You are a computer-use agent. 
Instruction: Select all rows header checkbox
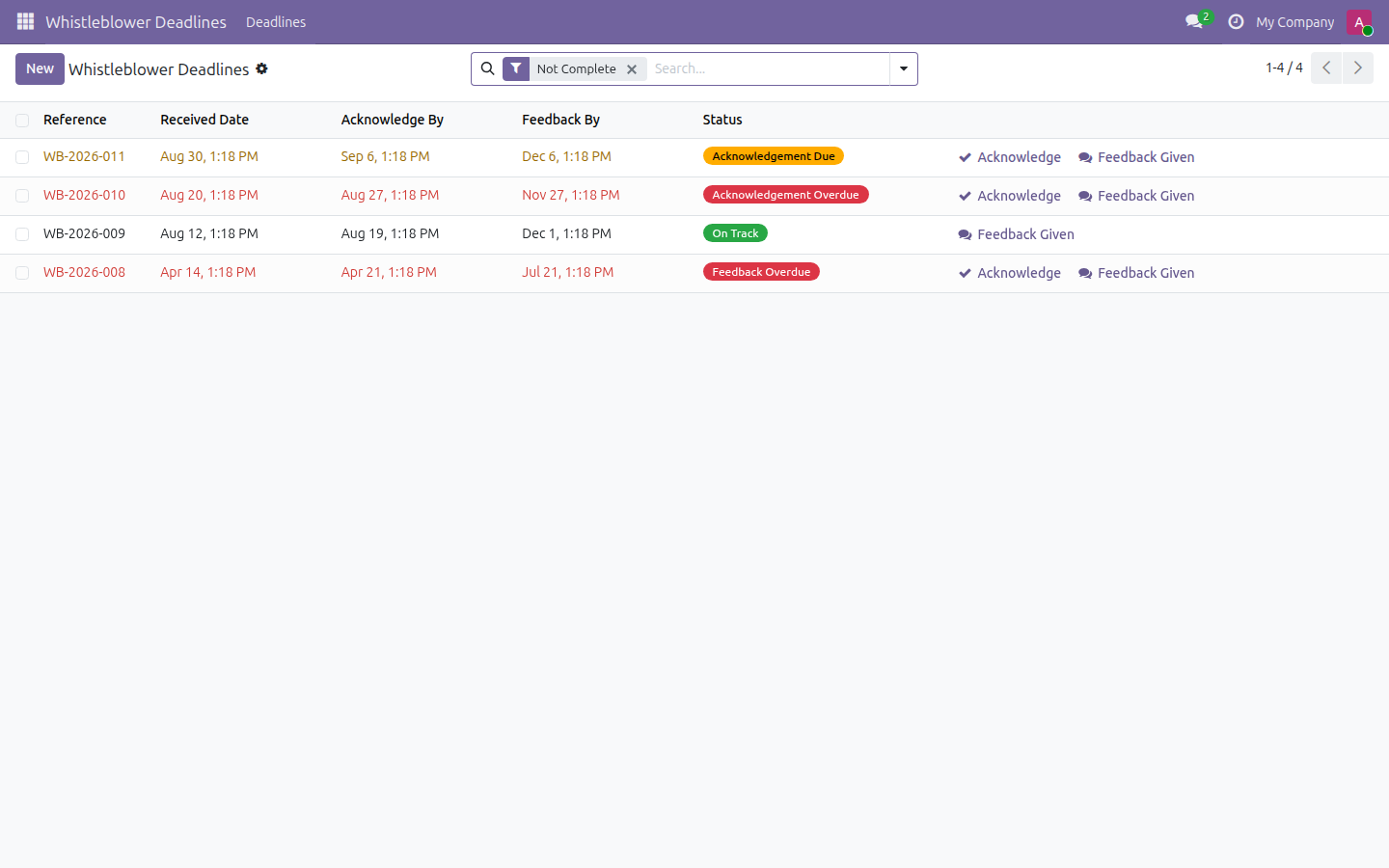[x=22, y=121]
